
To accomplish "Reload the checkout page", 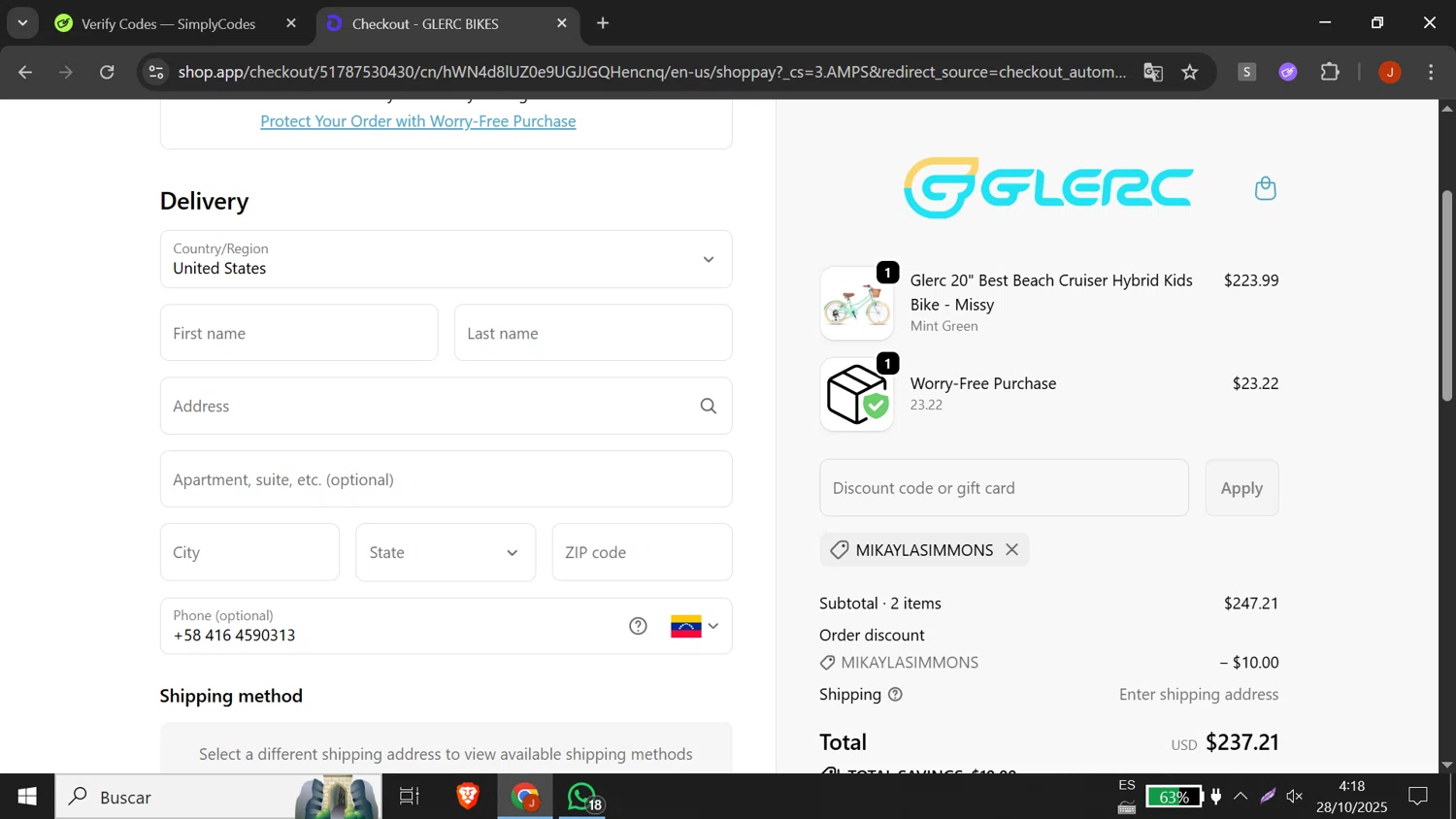I will point(107,72).
